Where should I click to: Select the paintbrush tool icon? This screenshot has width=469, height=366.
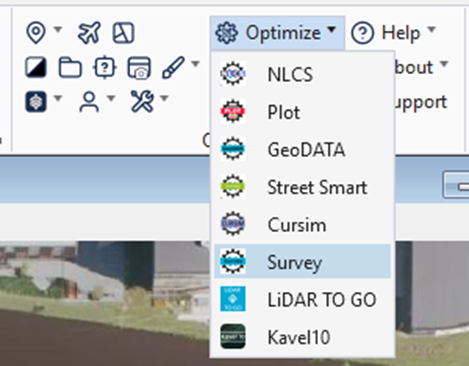(x=173, y=67)
